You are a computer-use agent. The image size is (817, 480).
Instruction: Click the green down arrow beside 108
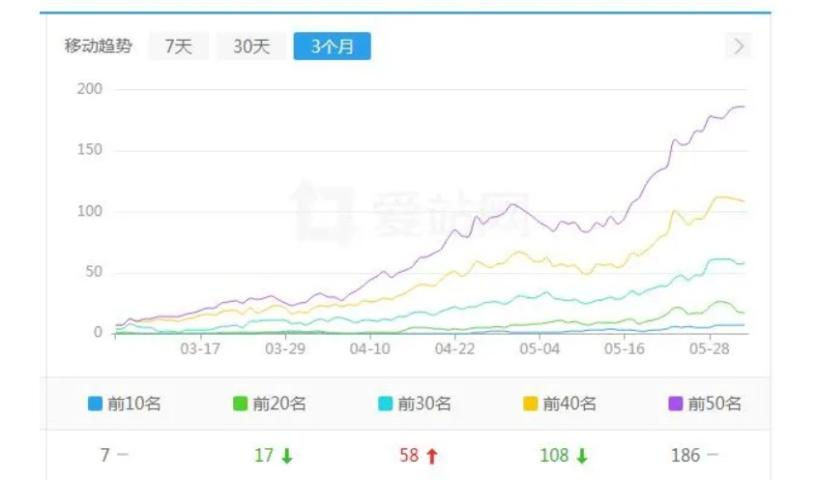click(582, 456)
